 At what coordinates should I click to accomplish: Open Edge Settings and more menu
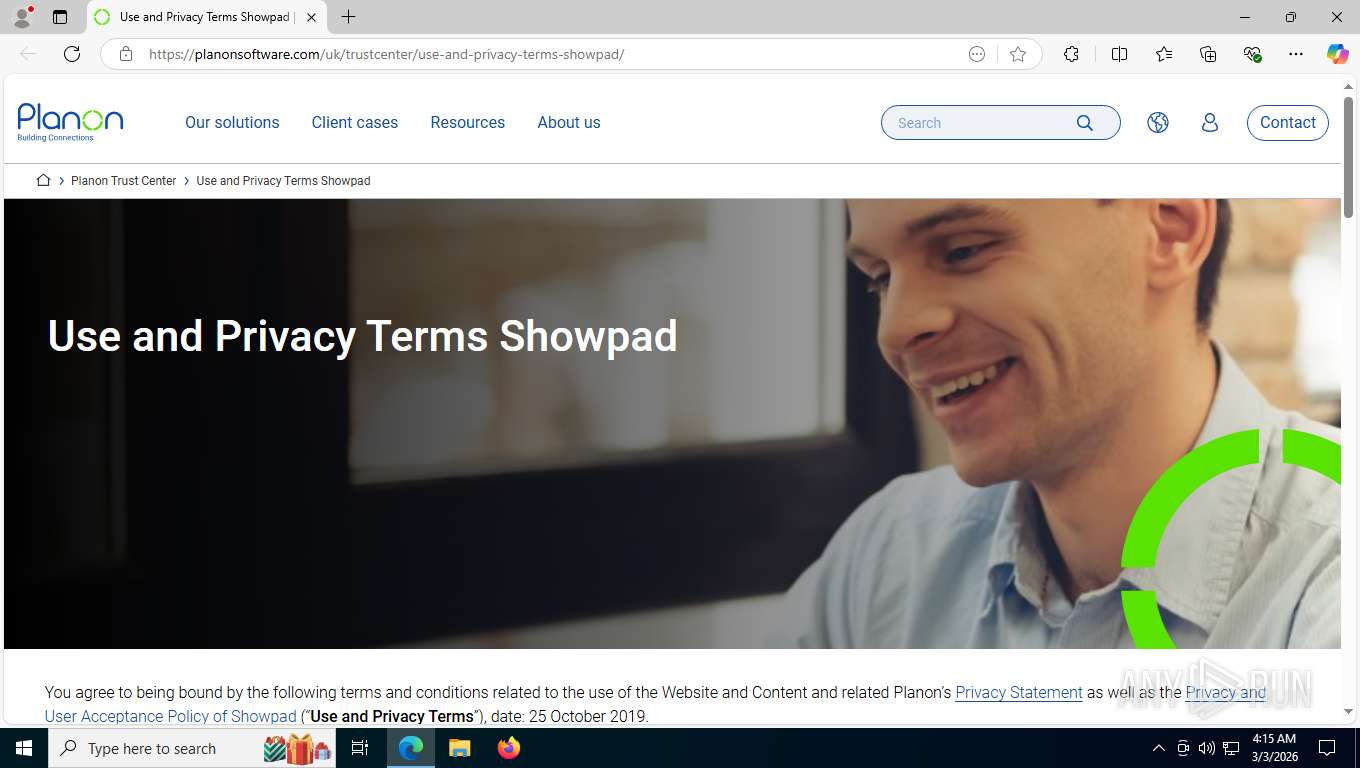[1296, 54]
